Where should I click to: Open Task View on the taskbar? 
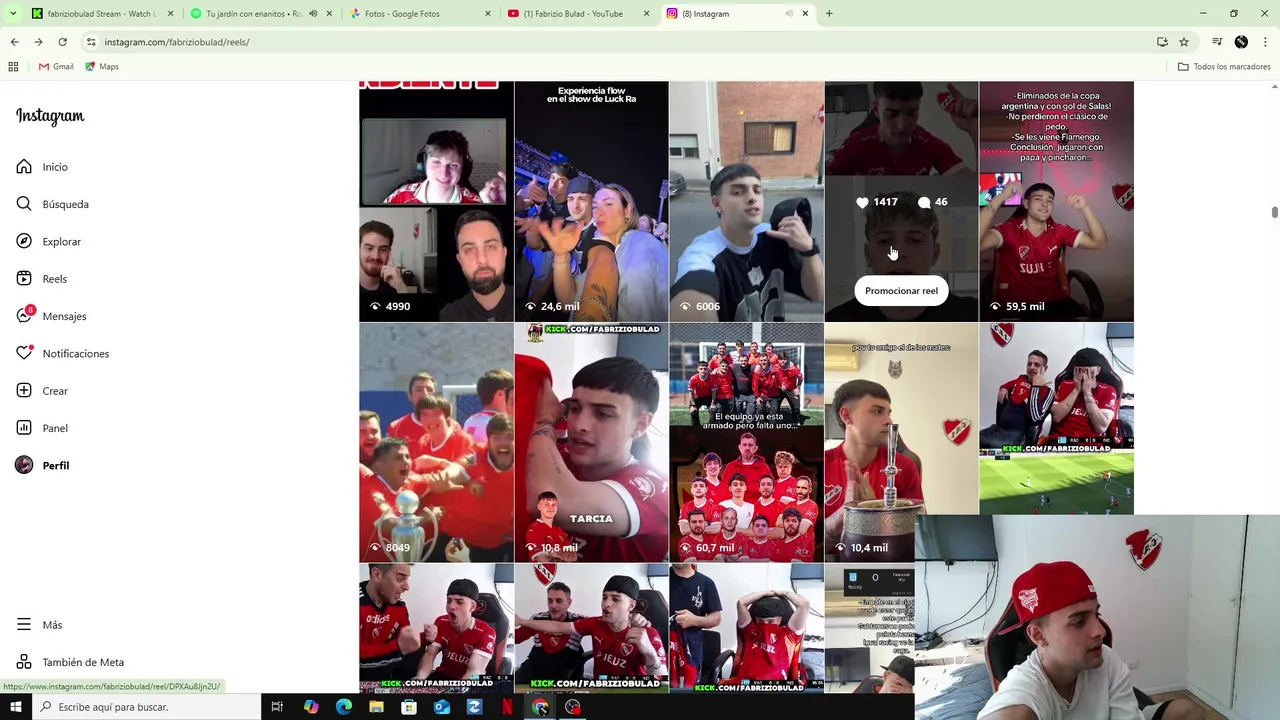(x=277, y=707)
